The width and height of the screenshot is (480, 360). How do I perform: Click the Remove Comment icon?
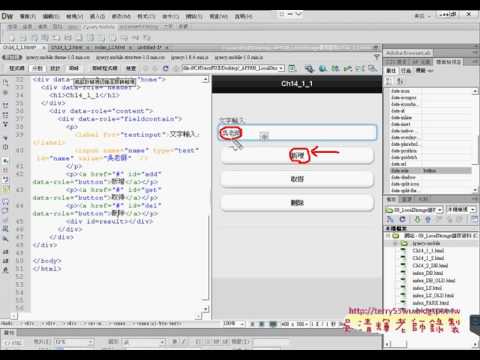click(5, 211)
